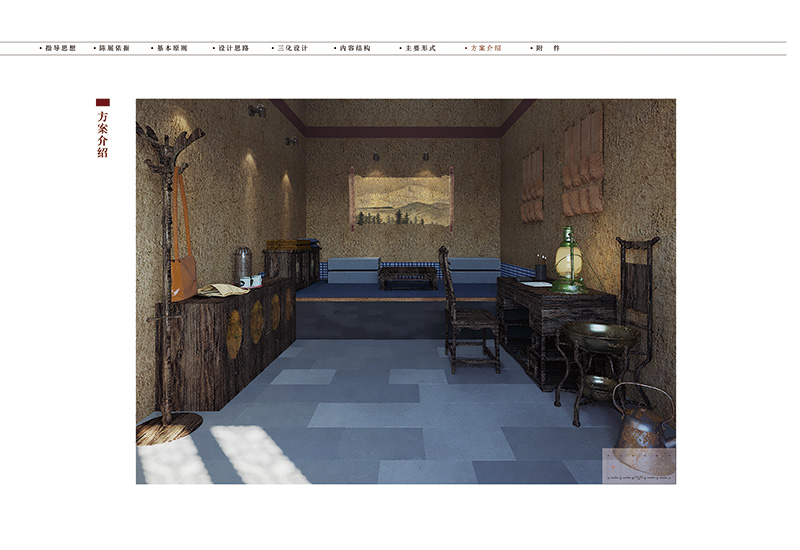Click the vertical 方案介绍 side heading
Viewport: 800px width, 550px height.
pyautogui.click(x=102, y=134)
